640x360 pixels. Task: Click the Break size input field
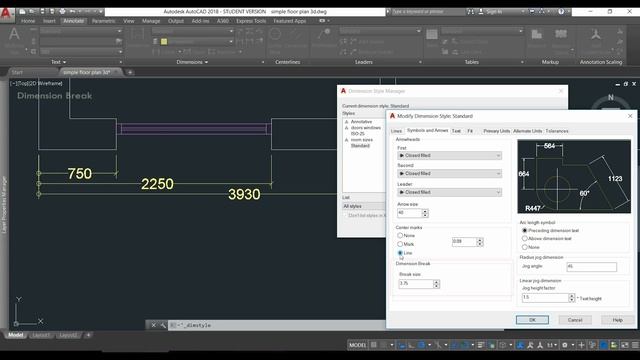click(416, 284)
